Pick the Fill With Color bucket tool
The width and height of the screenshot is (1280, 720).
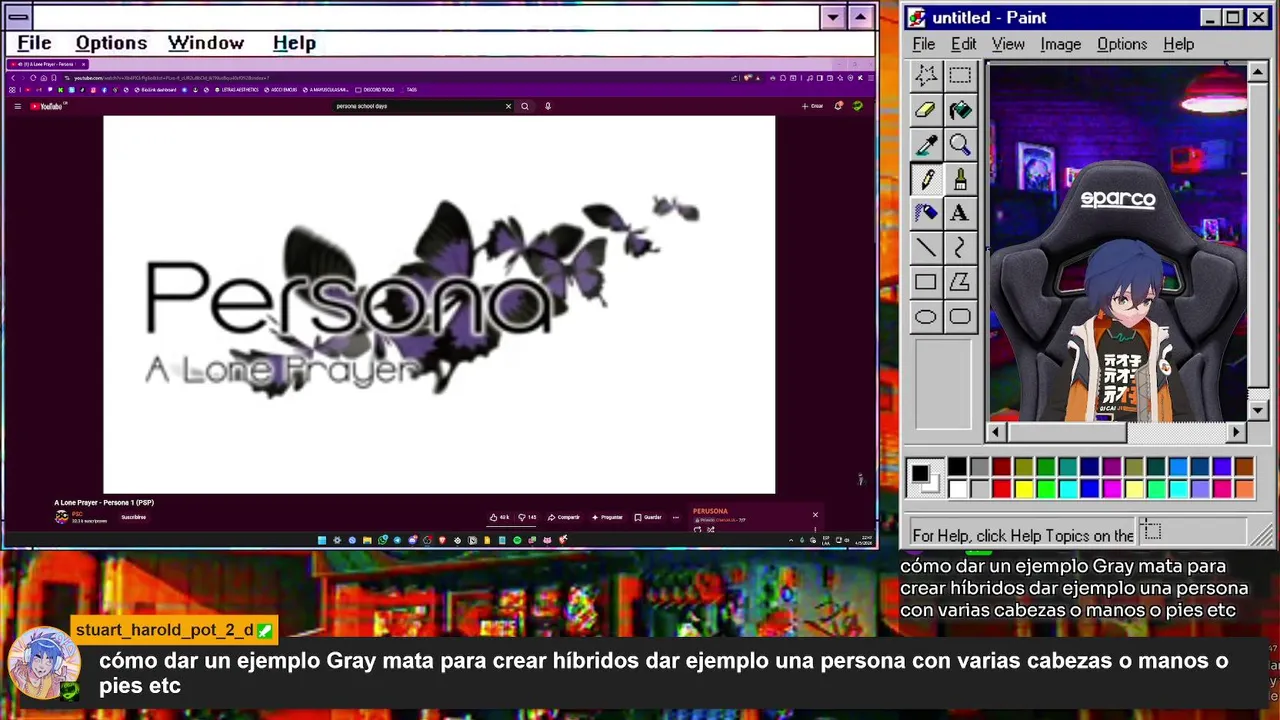tap(960, 110)
